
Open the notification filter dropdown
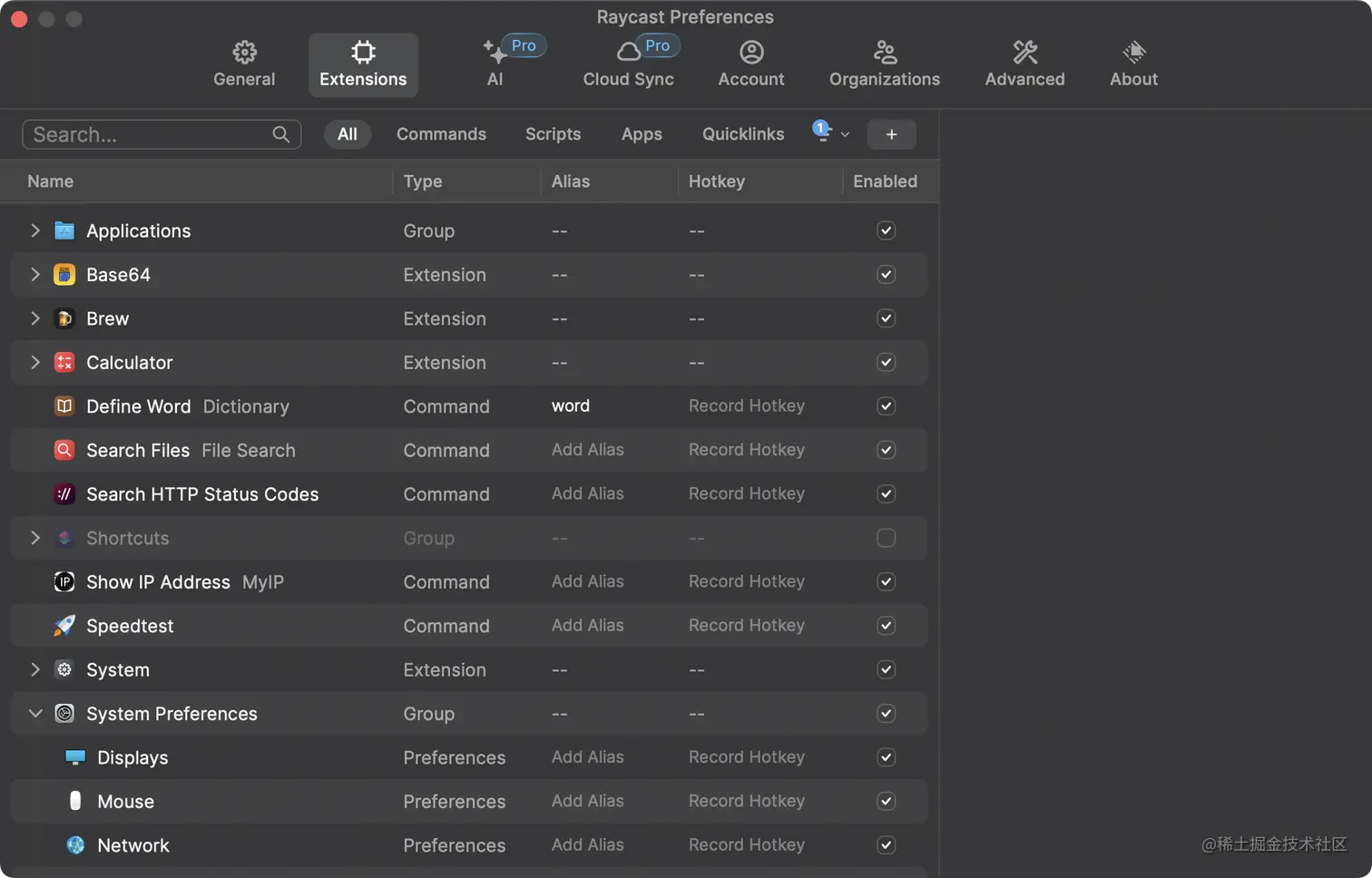(x=830, y=133)
